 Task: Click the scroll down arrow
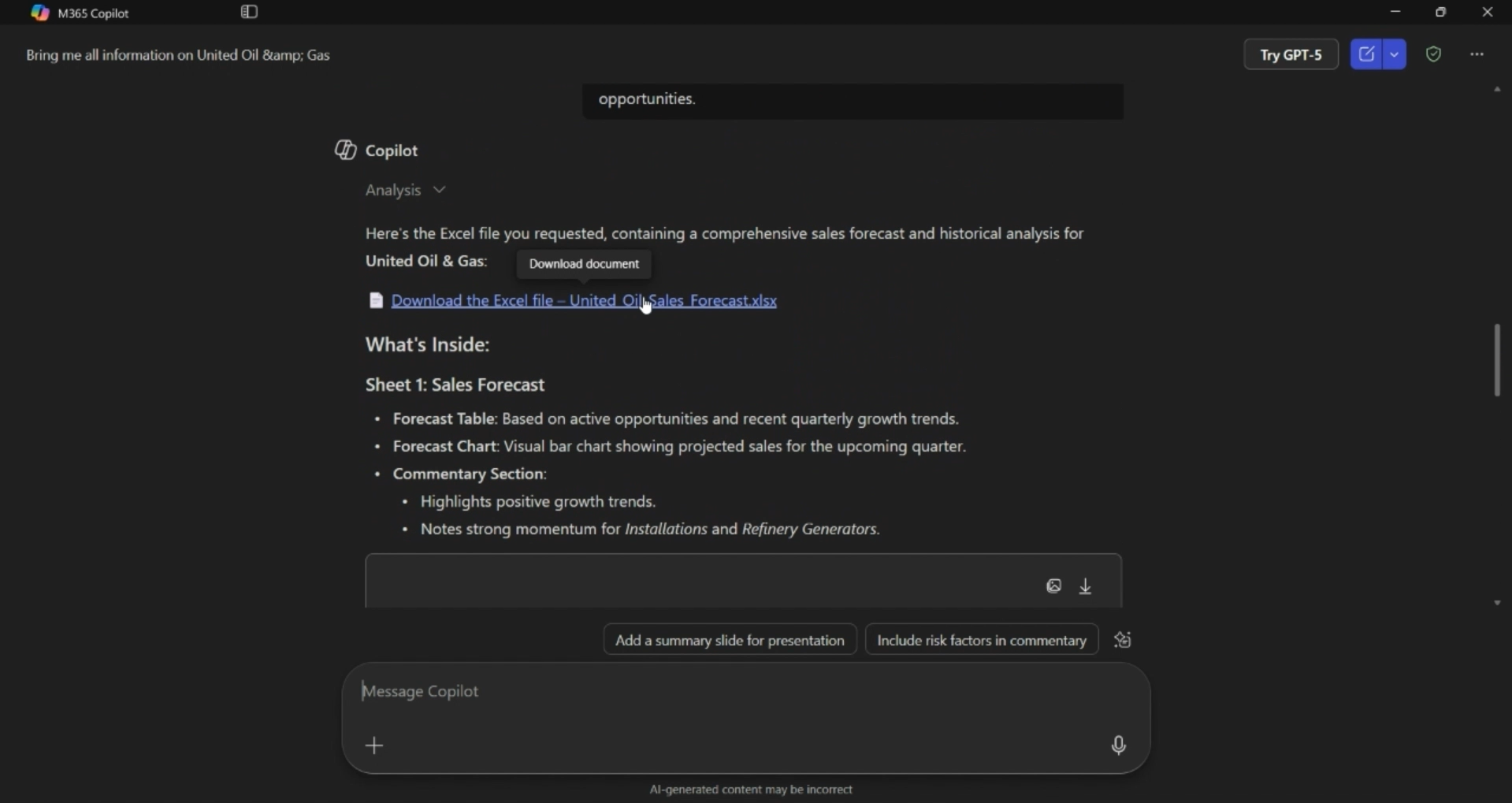click(1497, 604)
